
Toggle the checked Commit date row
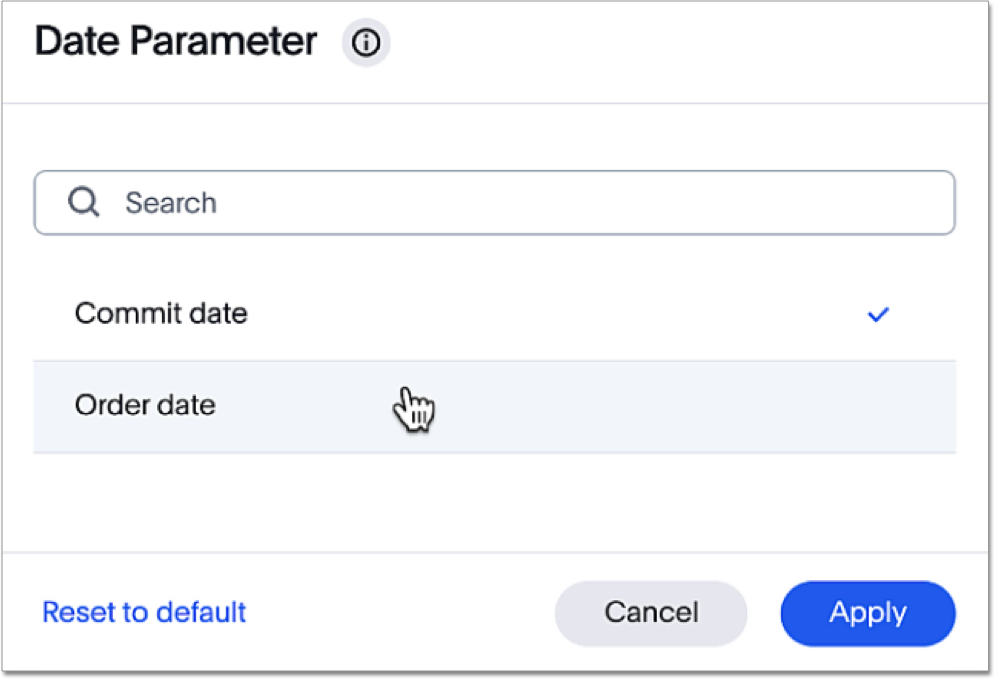coord(494,315)
